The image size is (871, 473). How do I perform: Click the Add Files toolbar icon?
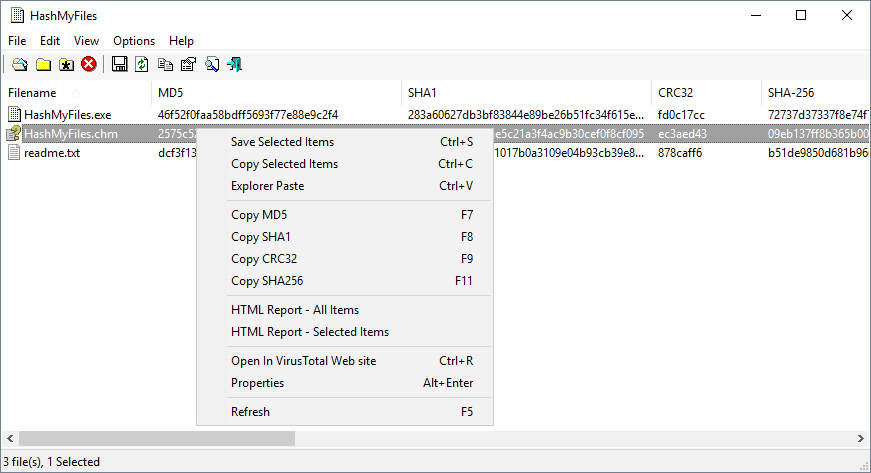[19, 65]
